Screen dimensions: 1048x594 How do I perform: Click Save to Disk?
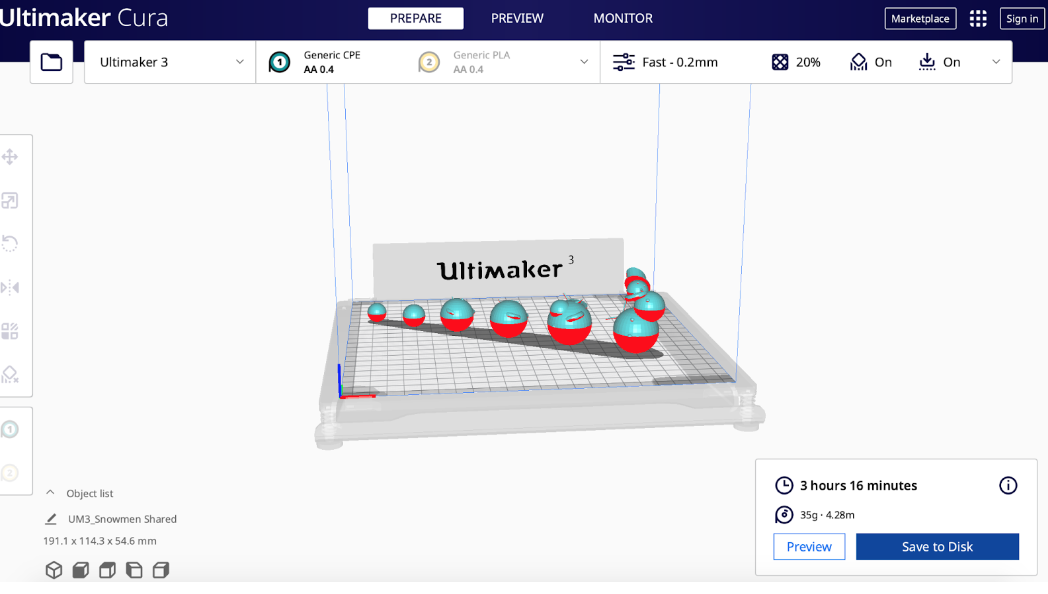[937, 547]
